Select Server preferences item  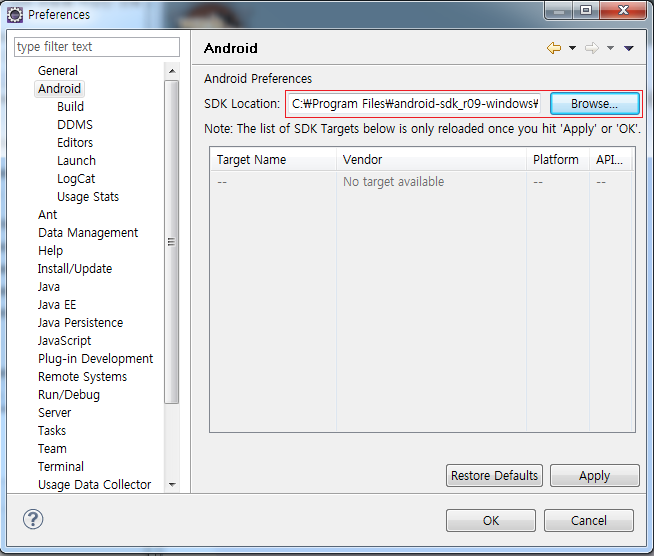coord(55,413)
